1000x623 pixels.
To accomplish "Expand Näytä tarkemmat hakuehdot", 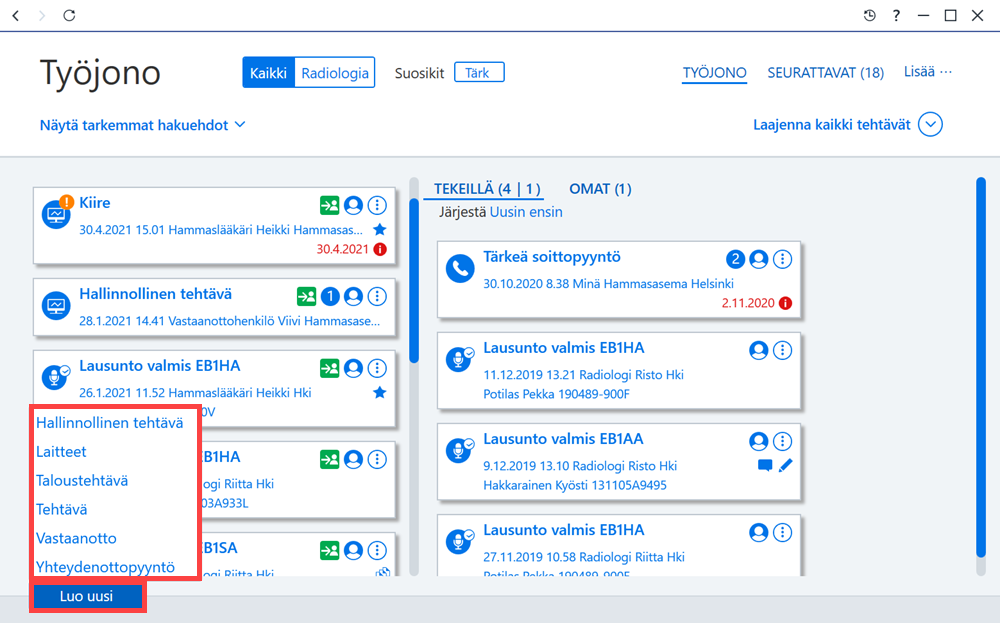I will tap(142, 125).
